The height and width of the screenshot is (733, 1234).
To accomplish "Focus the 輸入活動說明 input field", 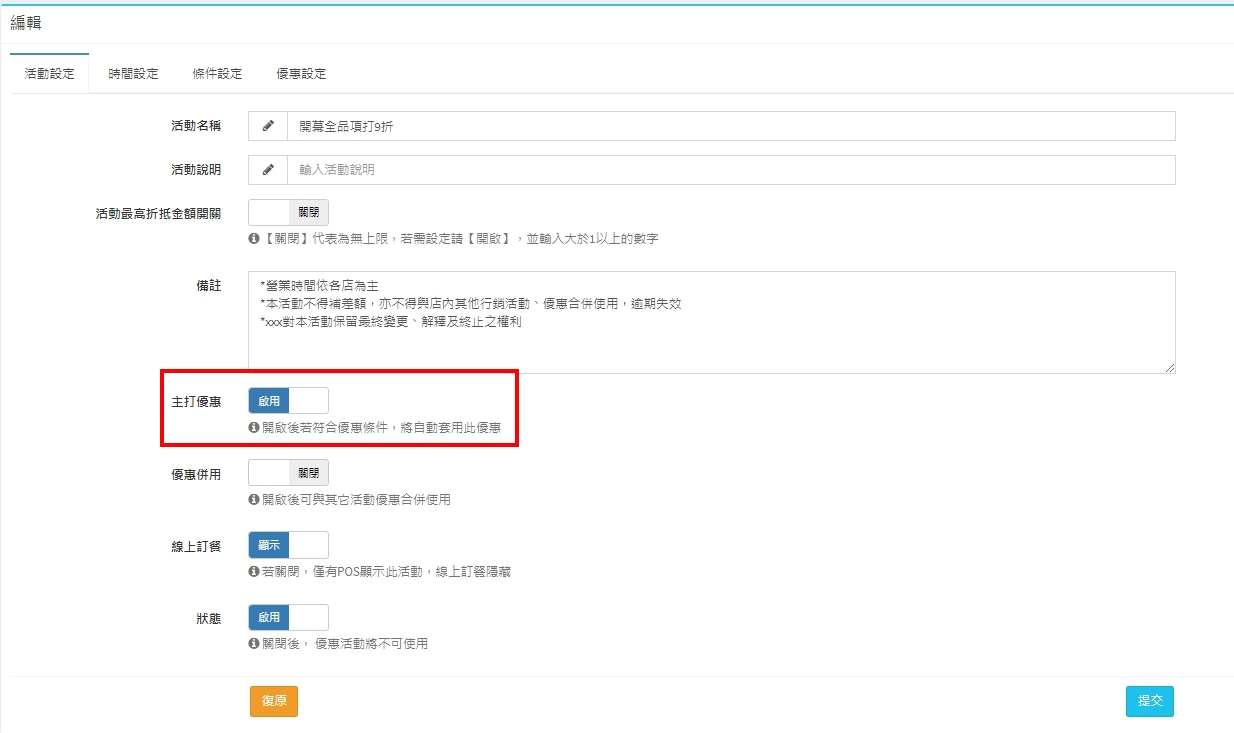I will (x=730, y=170).
